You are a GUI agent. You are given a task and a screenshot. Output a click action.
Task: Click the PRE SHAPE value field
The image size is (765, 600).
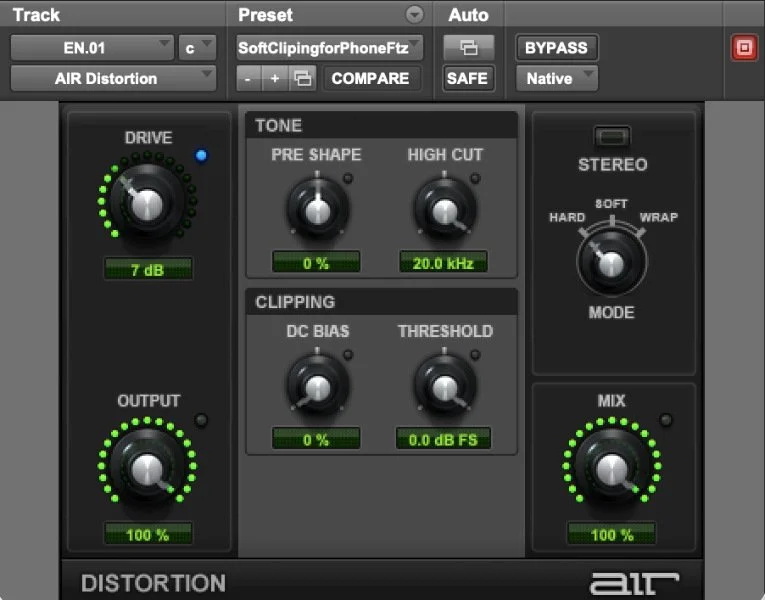316,263
